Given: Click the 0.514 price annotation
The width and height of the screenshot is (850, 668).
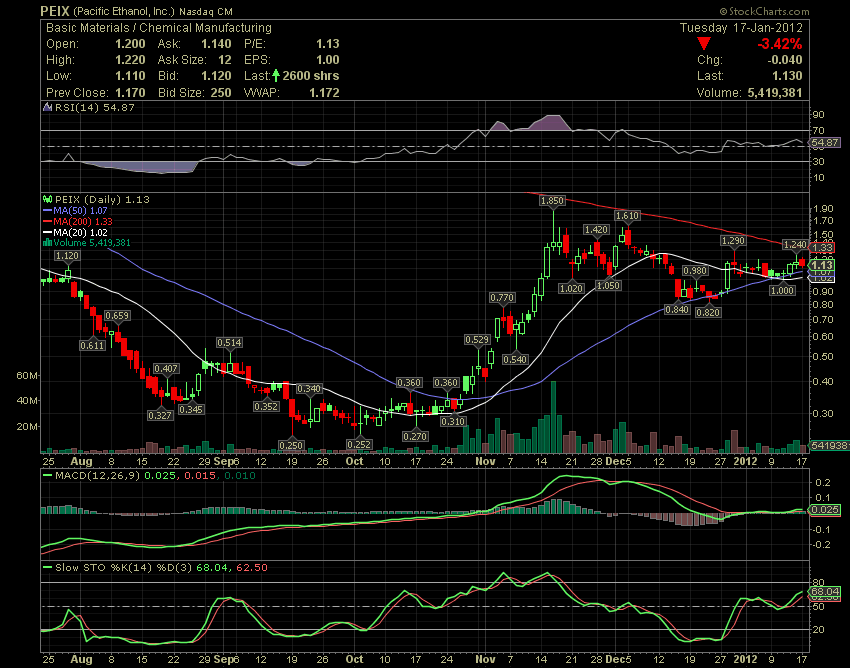Looking at the screenshot, I should point(229,343).
